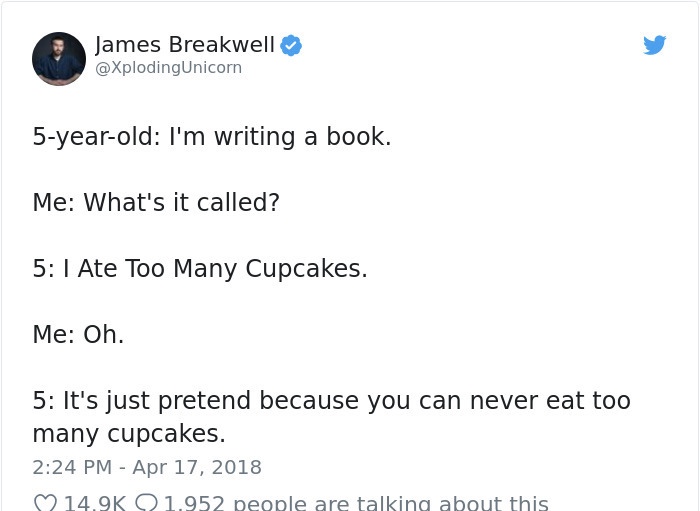Click the 1,952 conversation number
Image resolution: width=700 pixels, height=511 pixels.
[x=194, y=503]
